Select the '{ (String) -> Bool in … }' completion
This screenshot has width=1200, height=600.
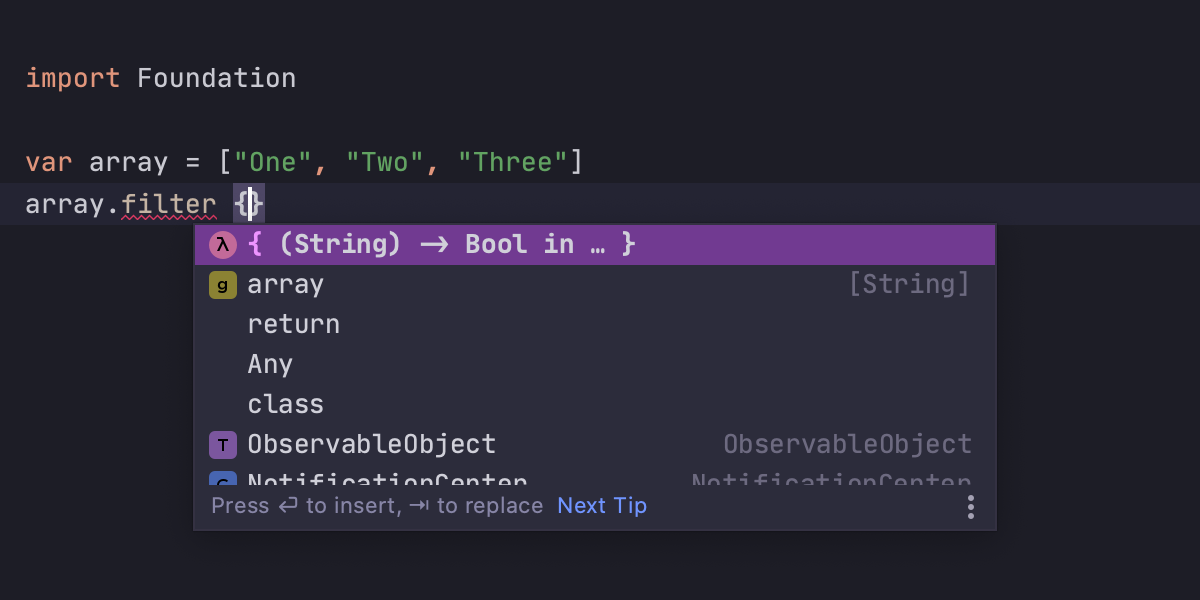pos(441,245)
